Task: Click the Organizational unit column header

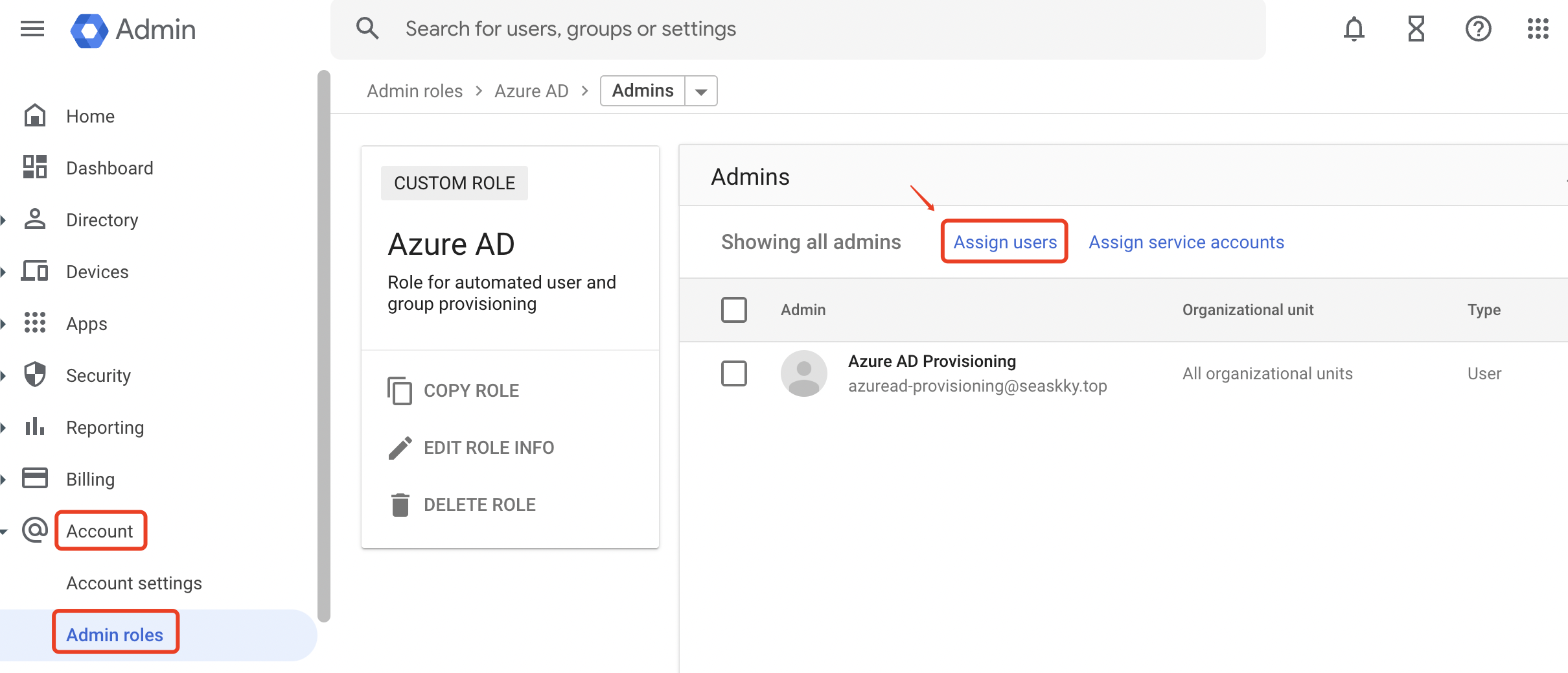Action: 1248,310
